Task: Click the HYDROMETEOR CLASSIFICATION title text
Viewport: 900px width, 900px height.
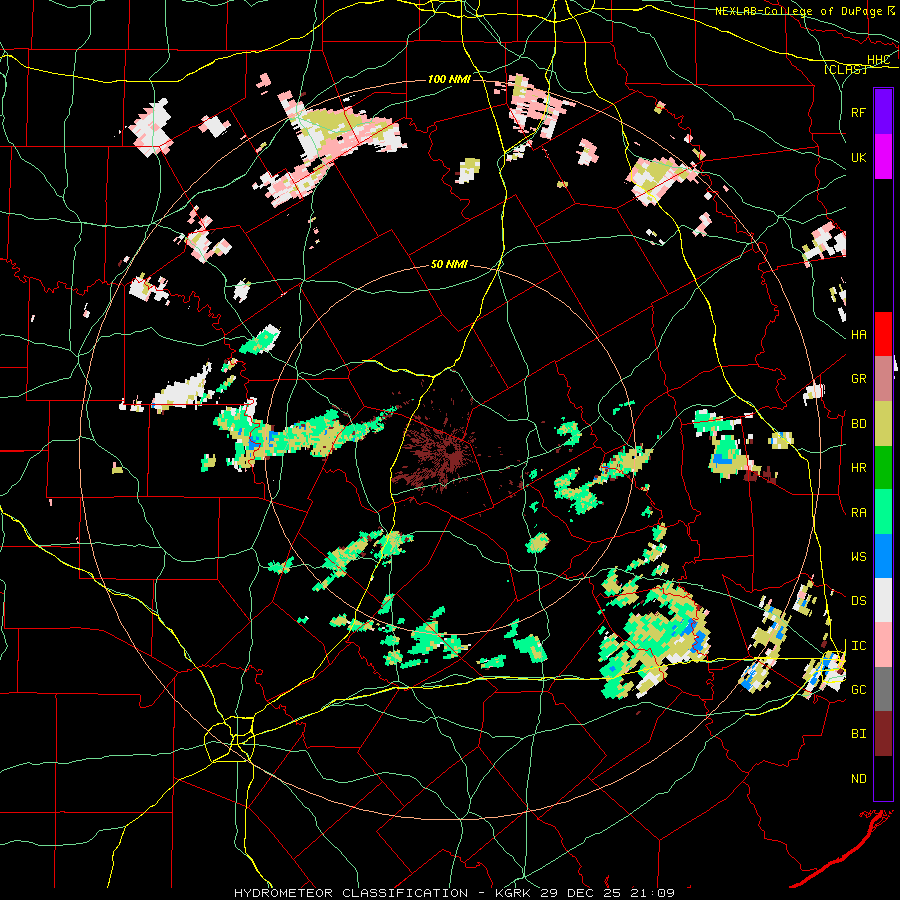Action: 351,893
